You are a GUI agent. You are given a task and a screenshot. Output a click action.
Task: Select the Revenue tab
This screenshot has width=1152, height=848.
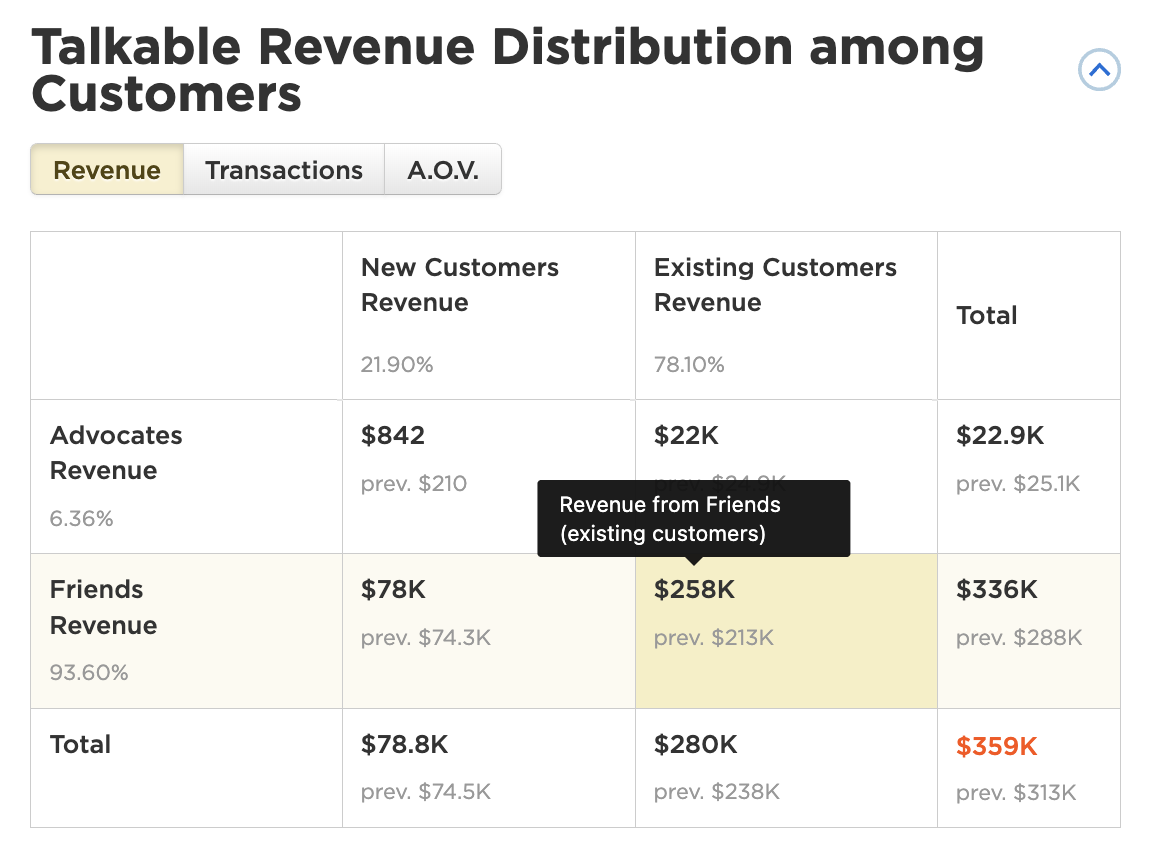click(106, 169)
